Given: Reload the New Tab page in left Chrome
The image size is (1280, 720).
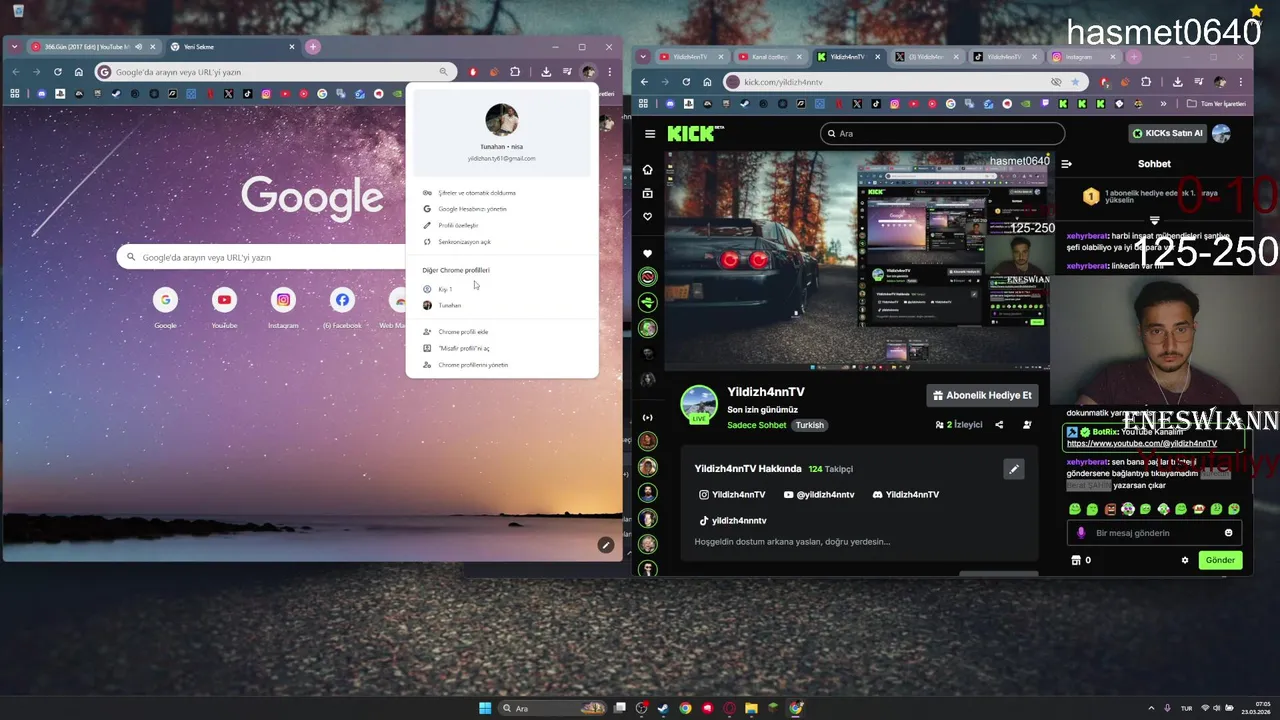Looking at the screenshot, I should 58,72.
